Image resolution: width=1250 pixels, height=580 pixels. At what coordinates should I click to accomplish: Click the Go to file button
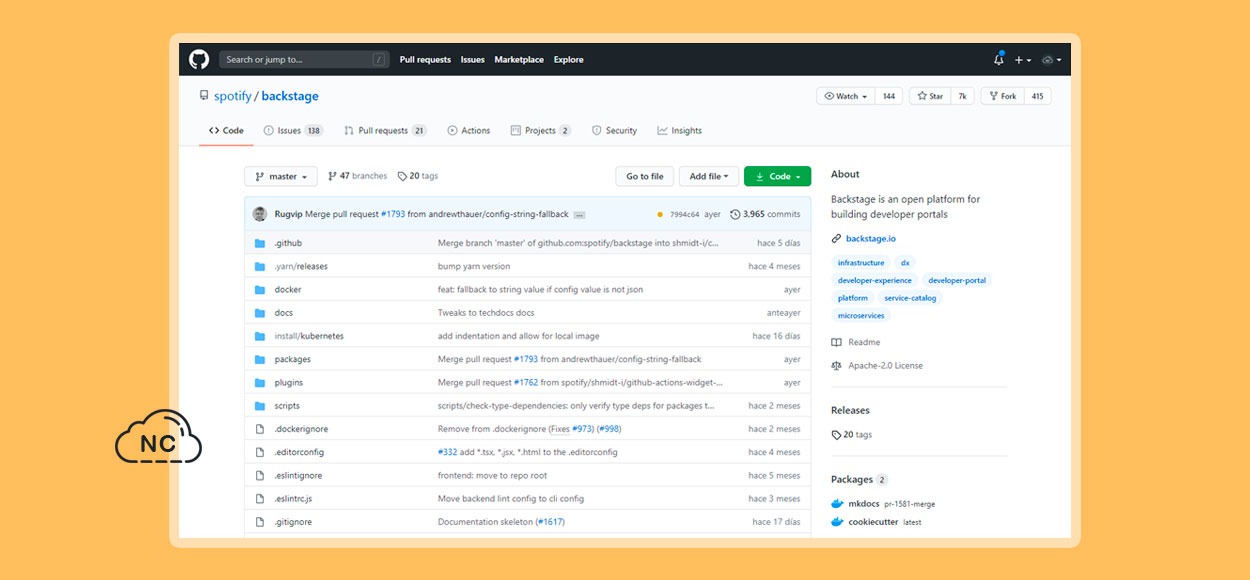(x=645, y=176)
